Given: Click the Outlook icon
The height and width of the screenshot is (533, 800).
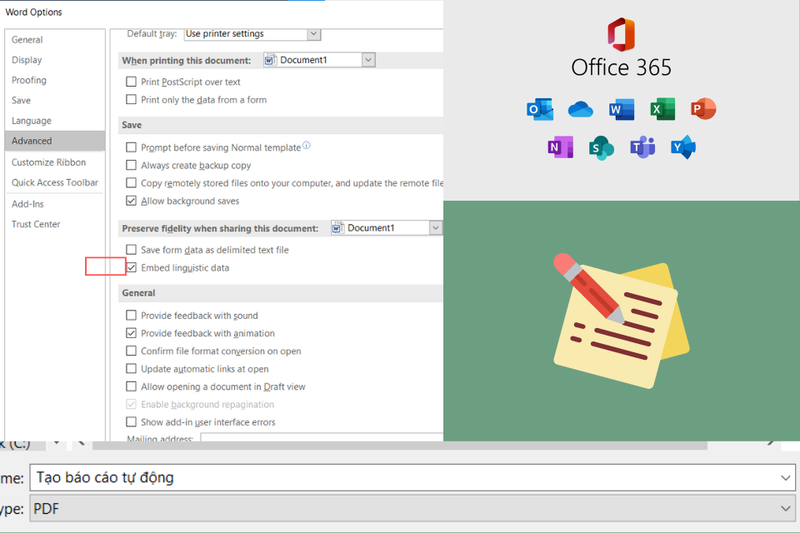Looking at the screenshot, I should [540, 109].
